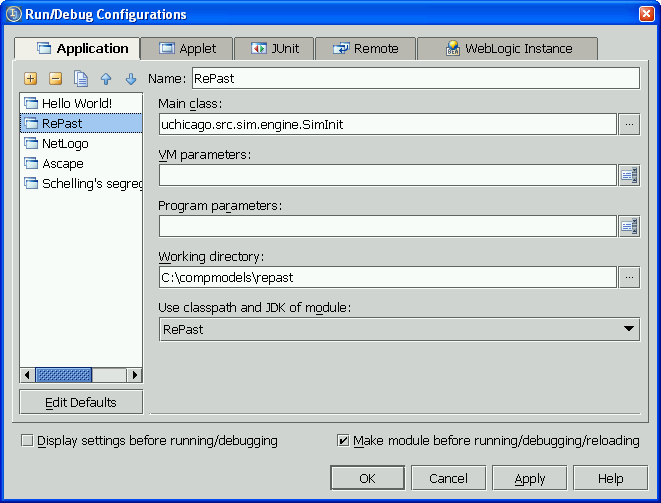Click the Cancel button

coord(449,478)
